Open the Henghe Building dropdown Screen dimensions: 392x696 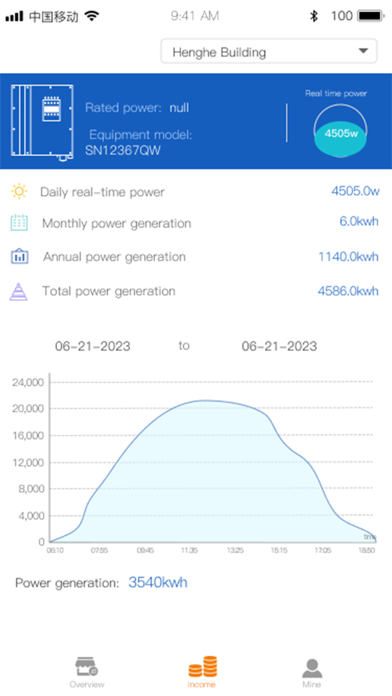[x=269, y=51]
